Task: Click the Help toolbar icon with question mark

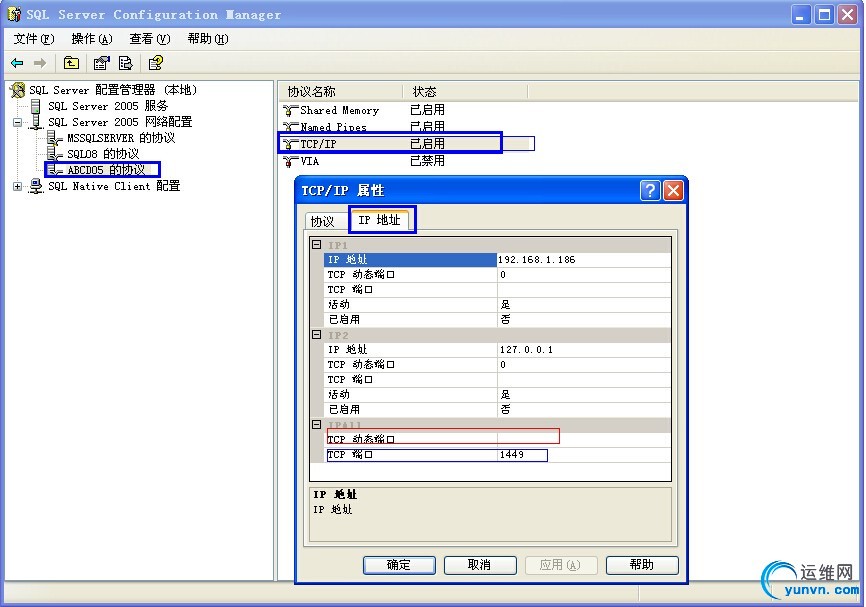Action: [156, 63]
